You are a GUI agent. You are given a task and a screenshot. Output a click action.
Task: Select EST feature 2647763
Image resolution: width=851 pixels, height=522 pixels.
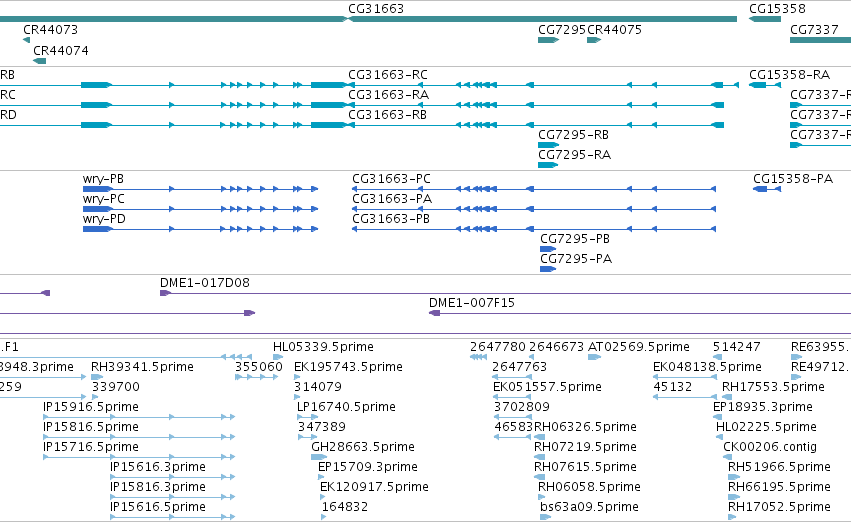point(519,367)
